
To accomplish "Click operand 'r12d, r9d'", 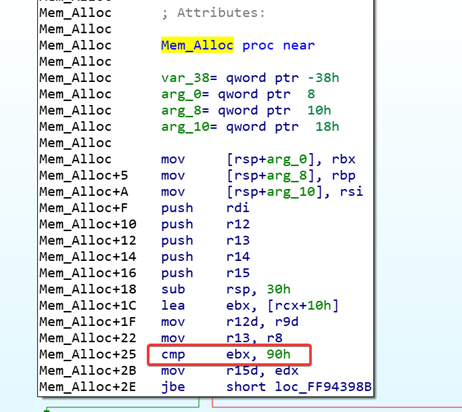I will [x=262, y=322].
